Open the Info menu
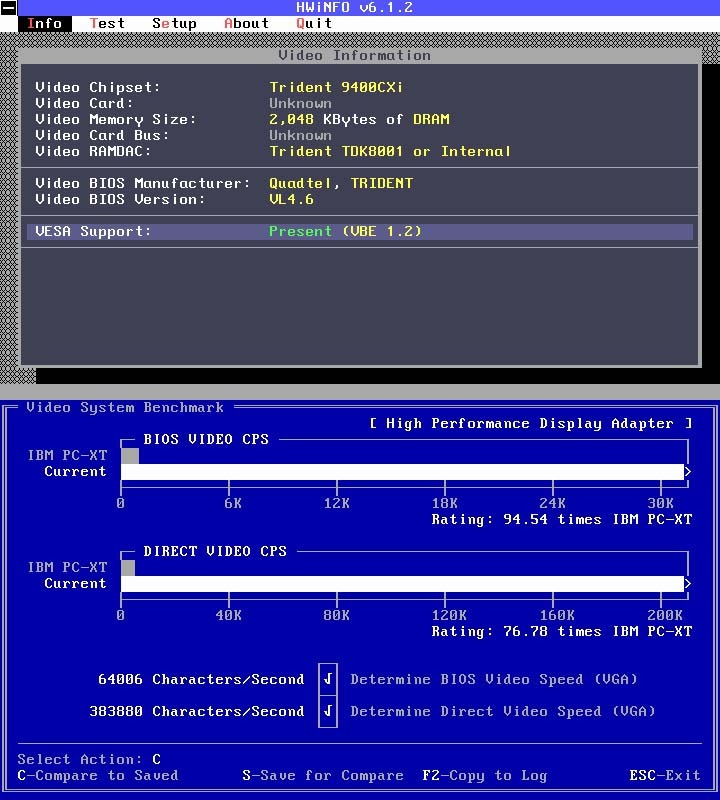Screen dimensions: 720x800 (44, 23)
